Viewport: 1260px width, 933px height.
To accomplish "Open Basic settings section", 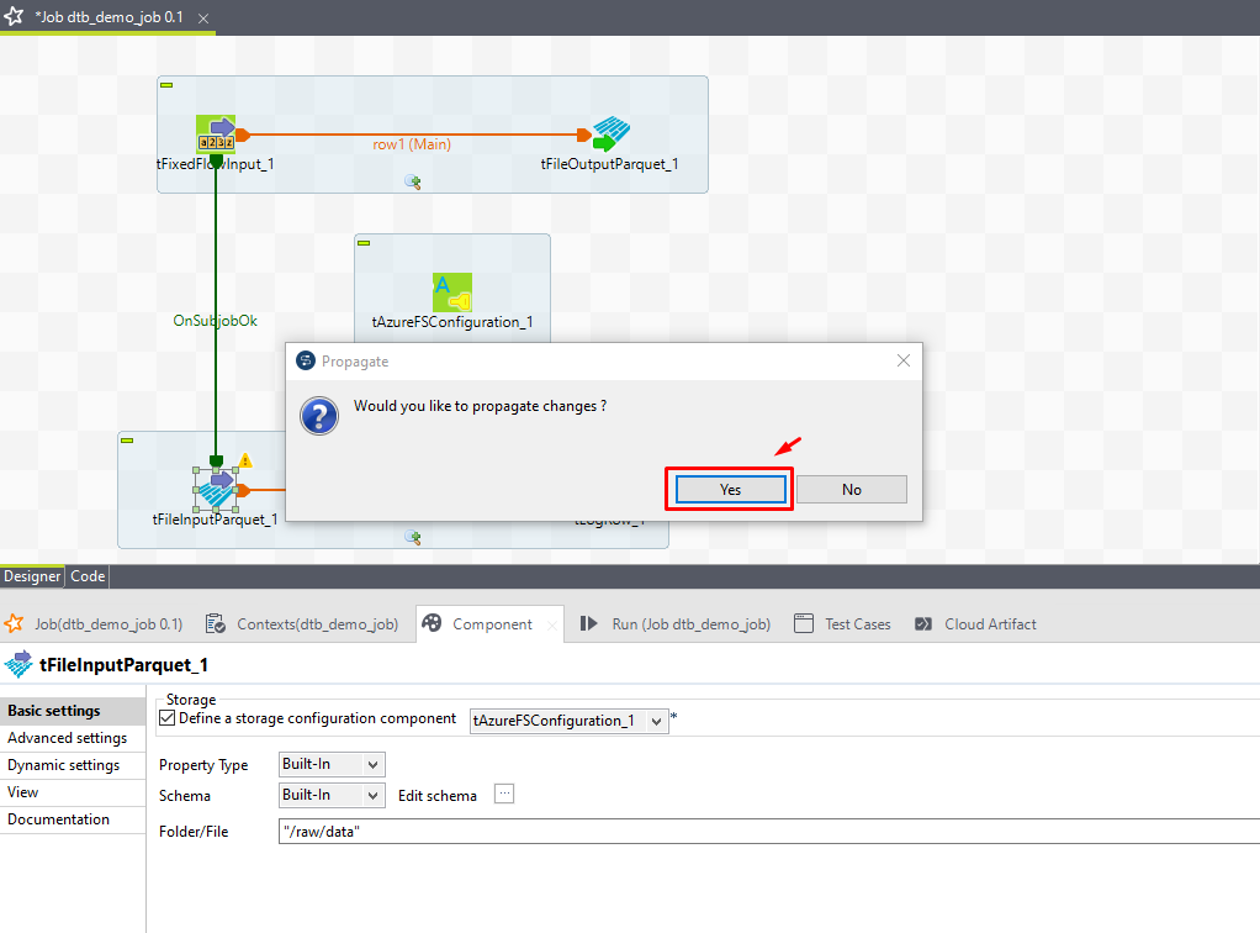I will coord(73,711).
